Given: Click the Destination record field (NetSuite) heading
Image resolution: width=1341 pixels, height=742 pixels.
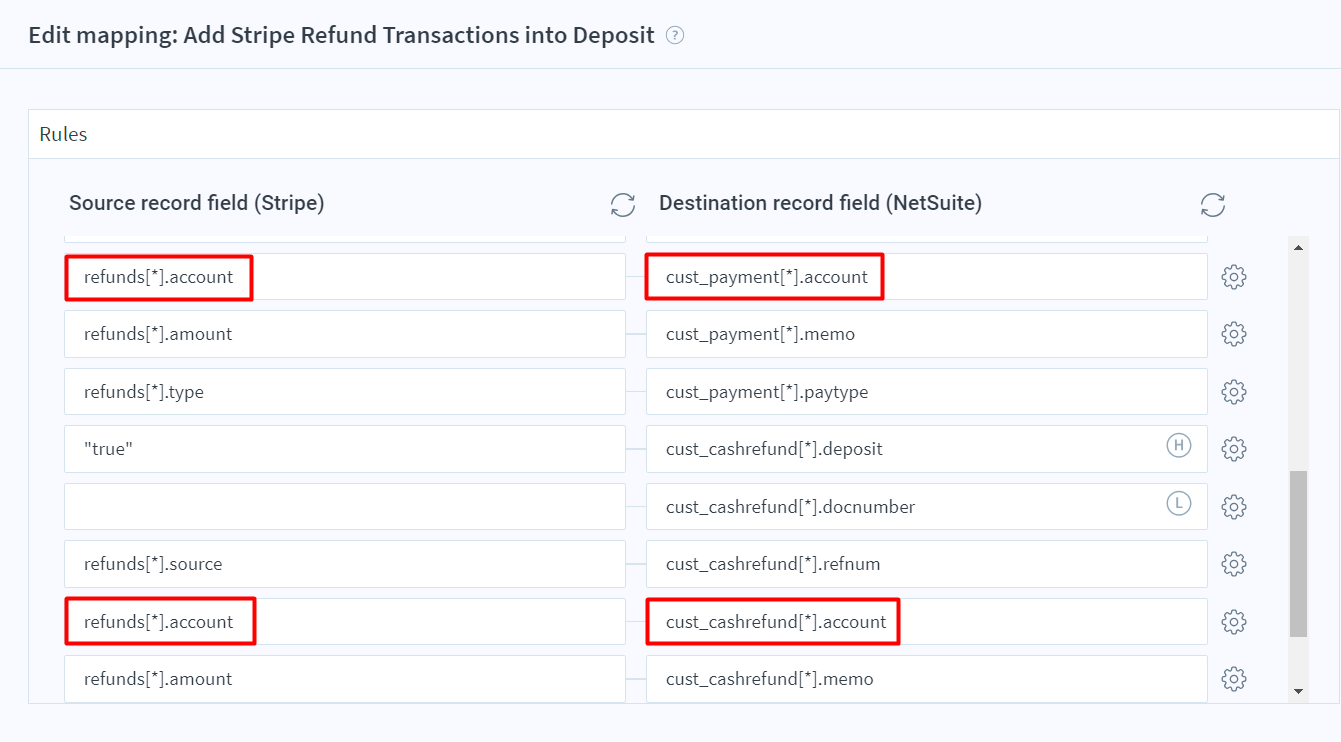Looking at the screenshot, I should tap(820, 203).
